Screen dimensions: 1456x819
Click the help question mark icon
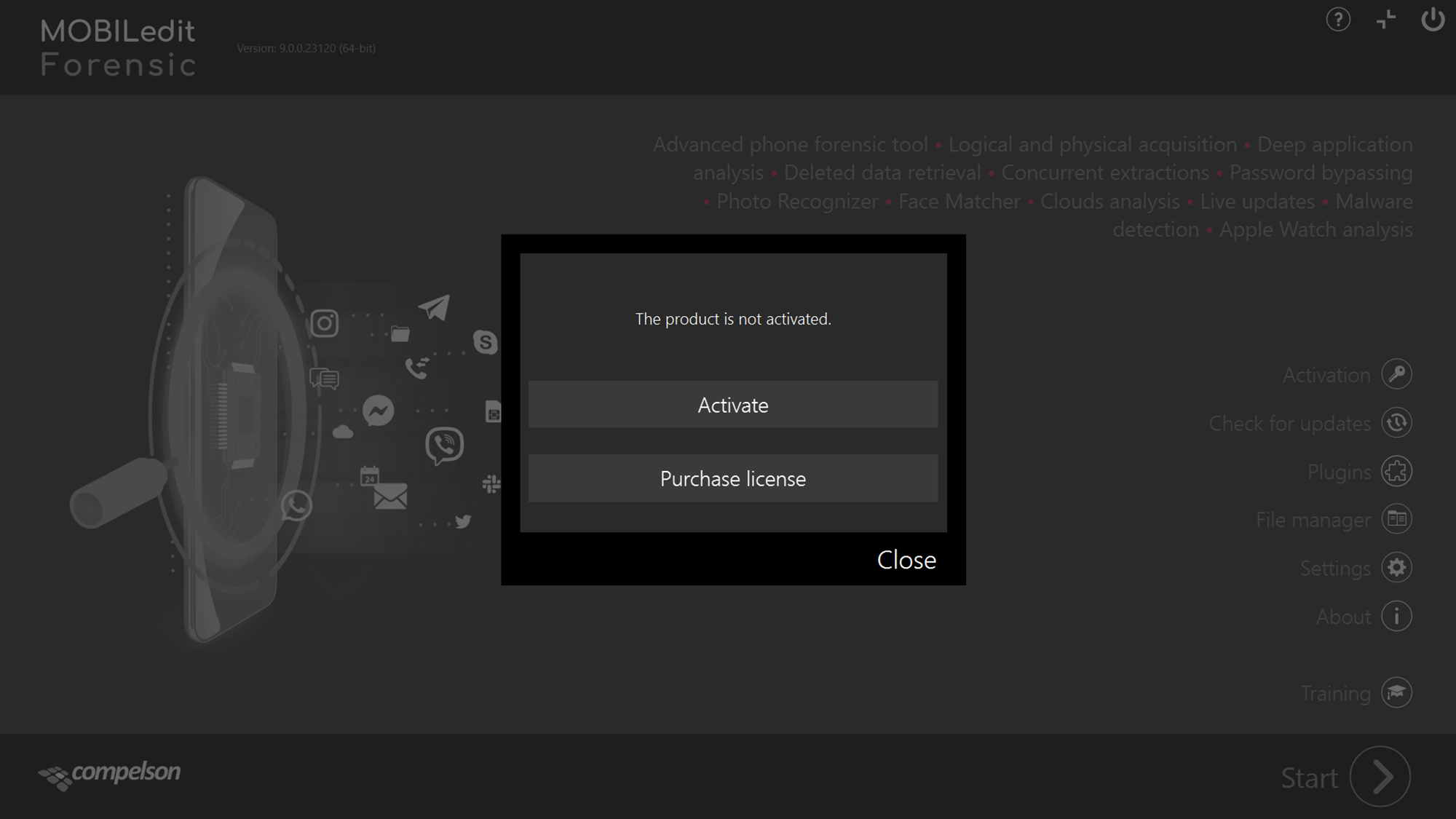pyautogui.click(x=1338, y=20)
